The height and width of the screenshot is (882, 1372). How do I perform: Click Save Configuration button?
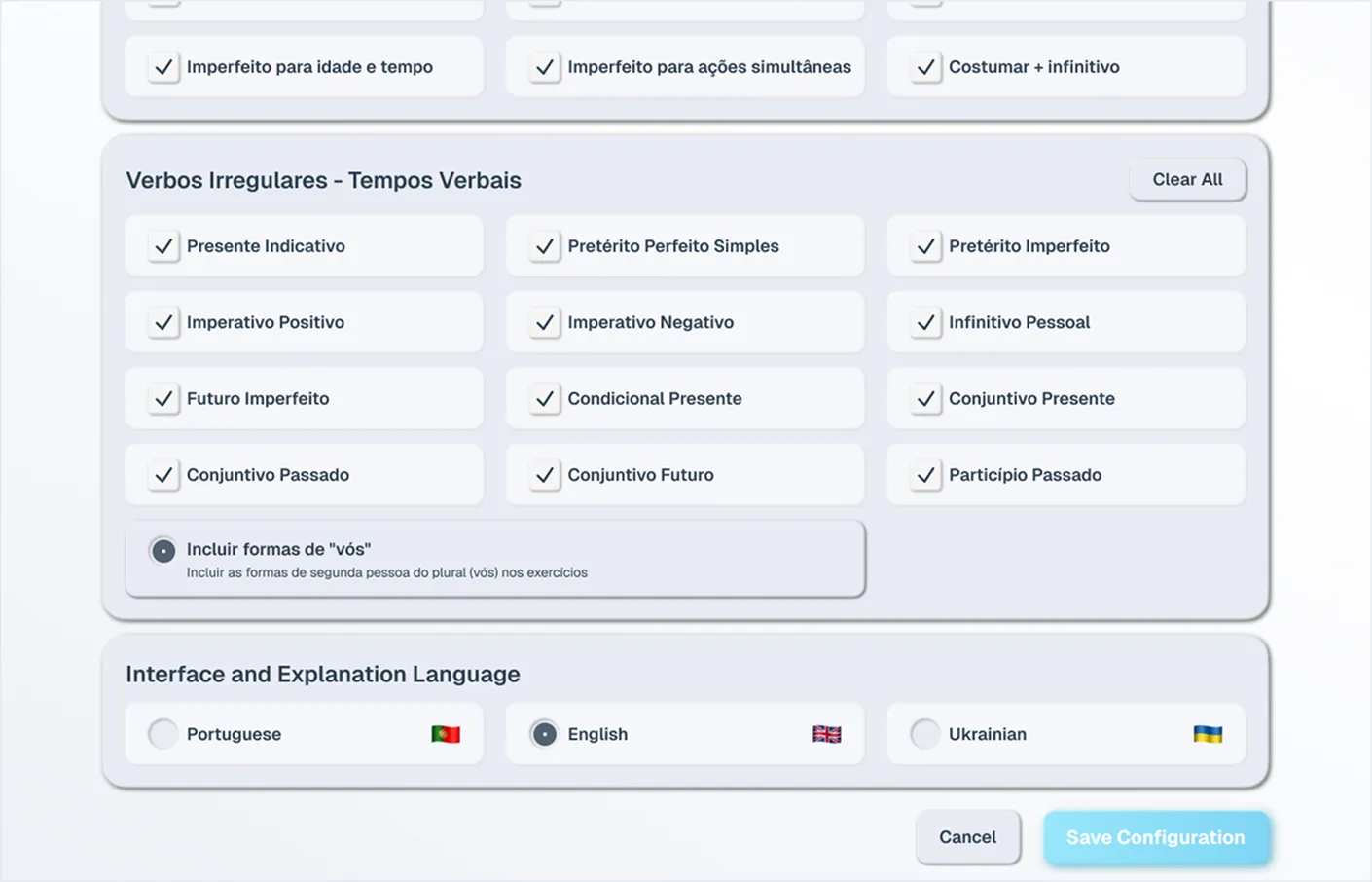click(x=1155, y=837)
